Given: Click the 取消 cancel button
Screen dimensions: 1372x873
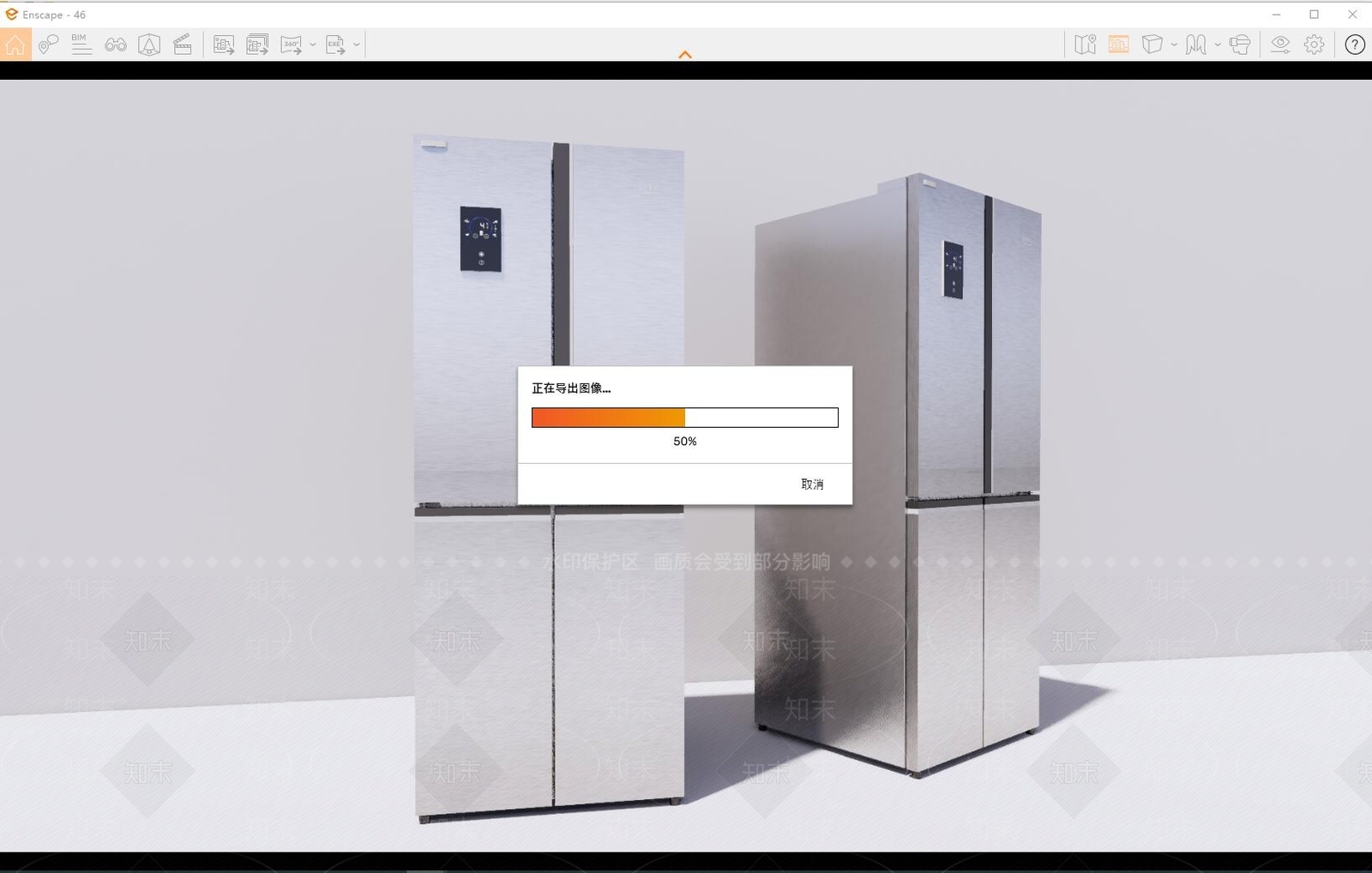Looking at the screenshot, I should [x=812, y=485].
